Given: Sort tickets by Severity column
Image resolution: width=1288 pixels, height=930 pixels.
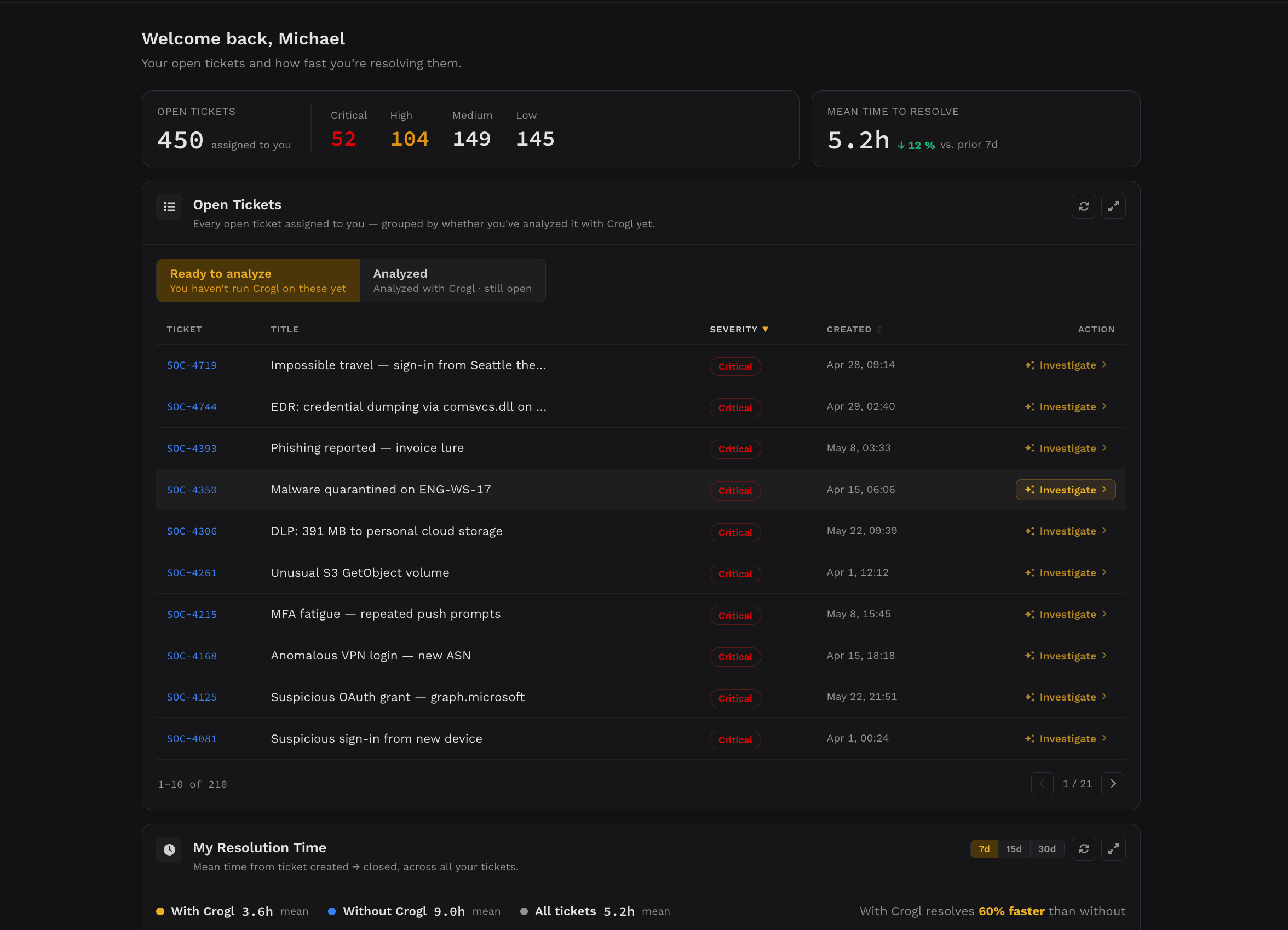Looking at the screenshot, I should (x=739, y=330).
